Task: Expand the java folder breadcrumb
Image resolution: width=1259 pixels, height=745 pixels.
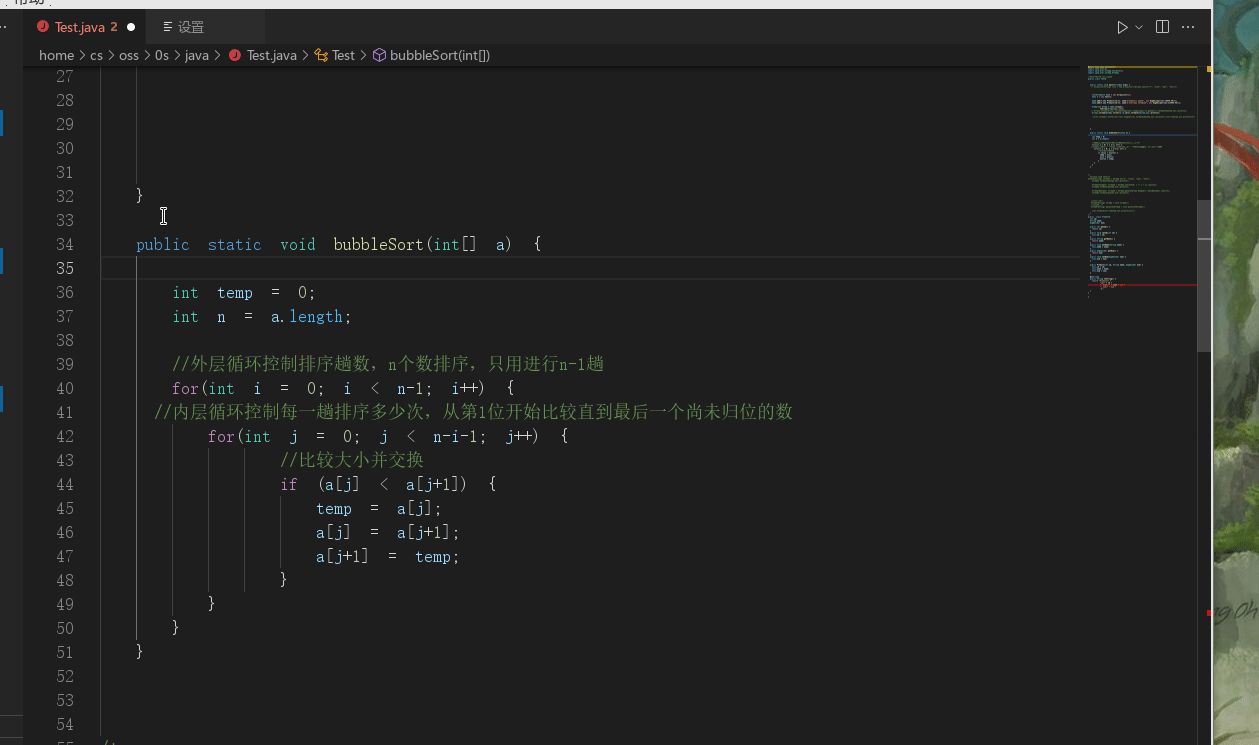Action: pos(197,55)
